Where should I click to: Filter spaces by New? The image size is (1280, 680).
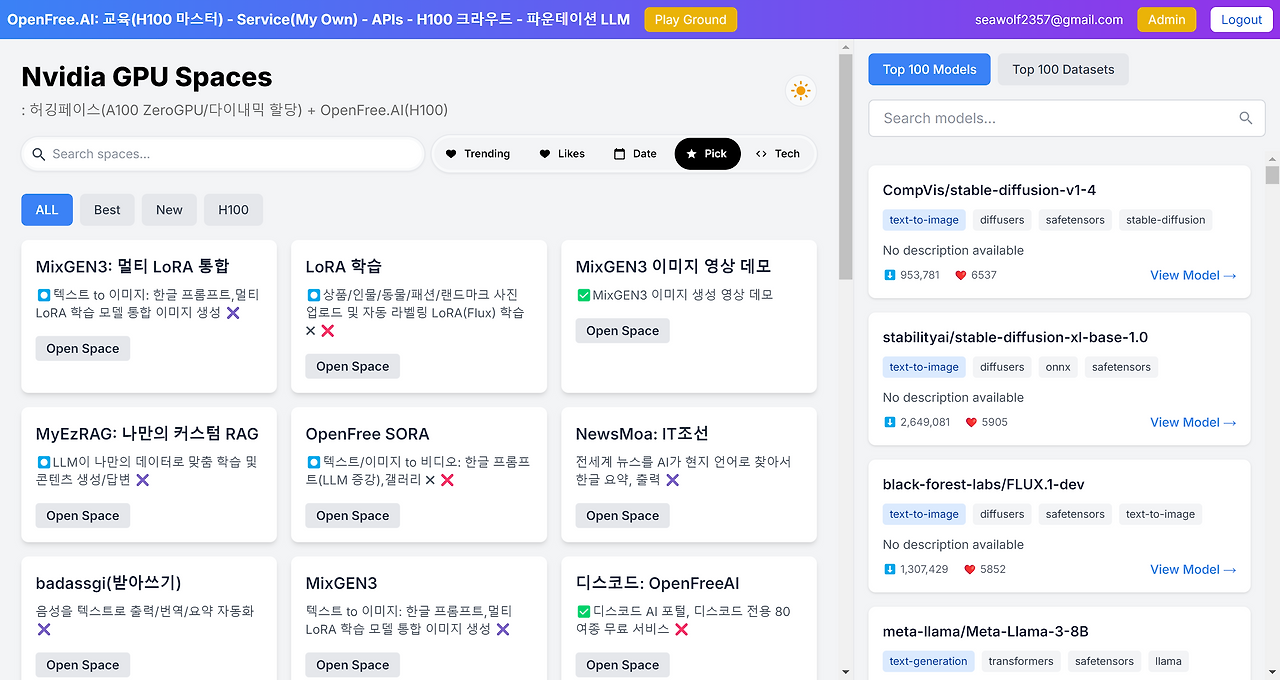tap(169, 210)
